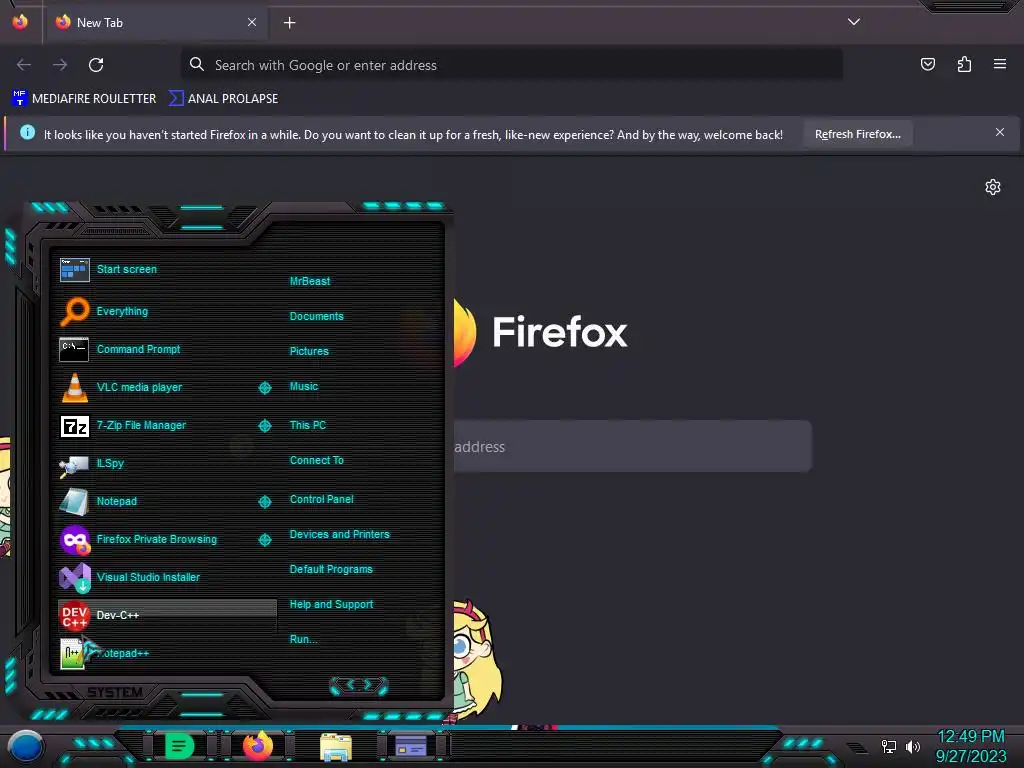Open Connect To in start menu
The height and width of the screenshot is (768, 1024).
[317, 460]
